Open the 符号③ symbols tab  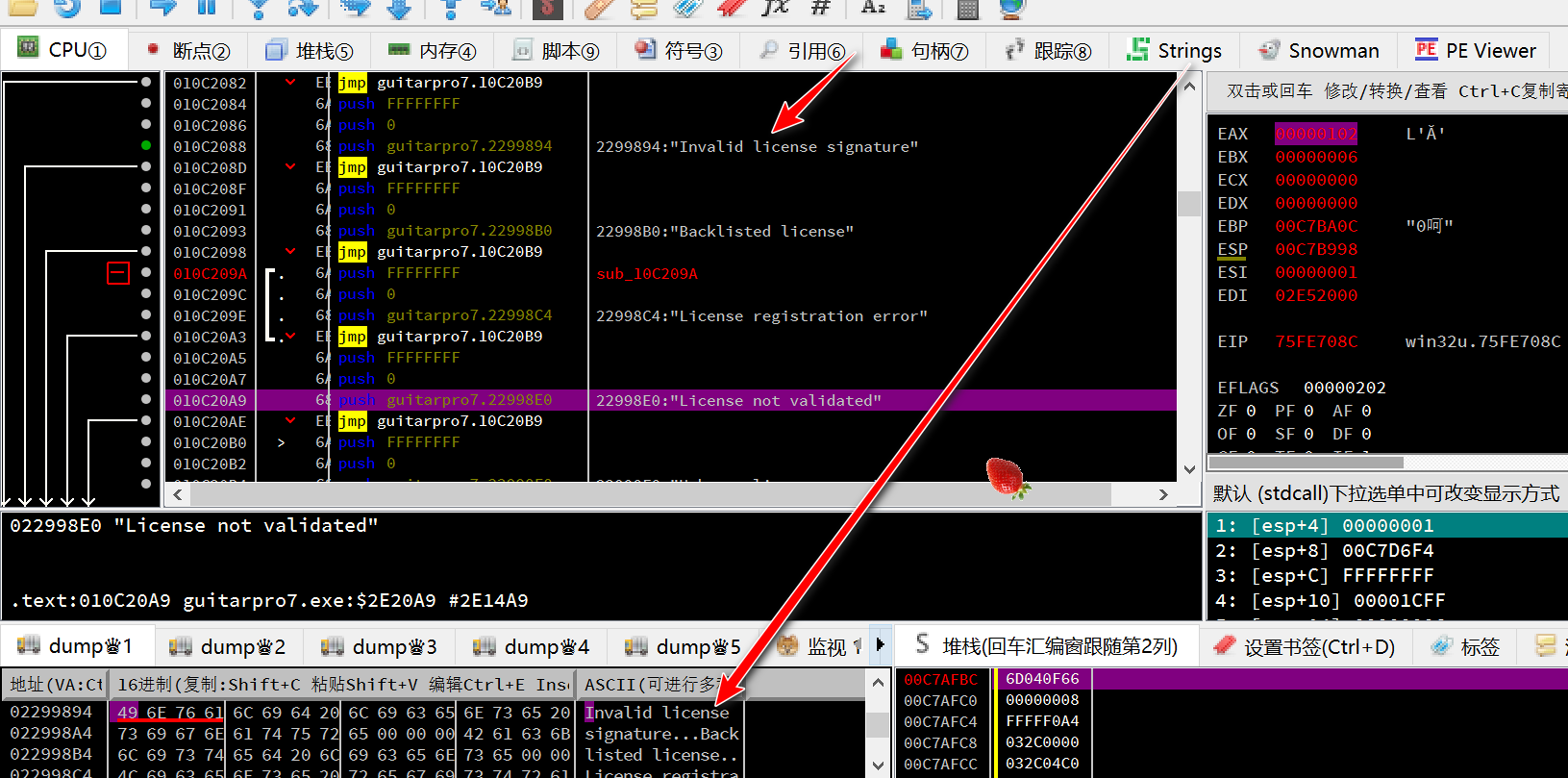[x=679, y=50]
